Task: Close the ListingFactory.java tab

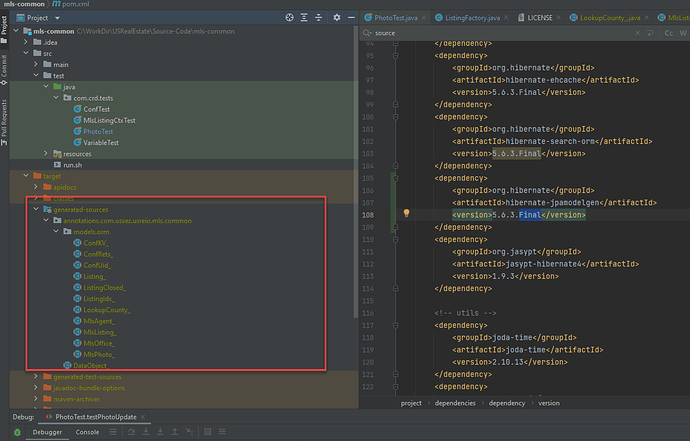Action: pyautogui.click(x=506, y=18)
